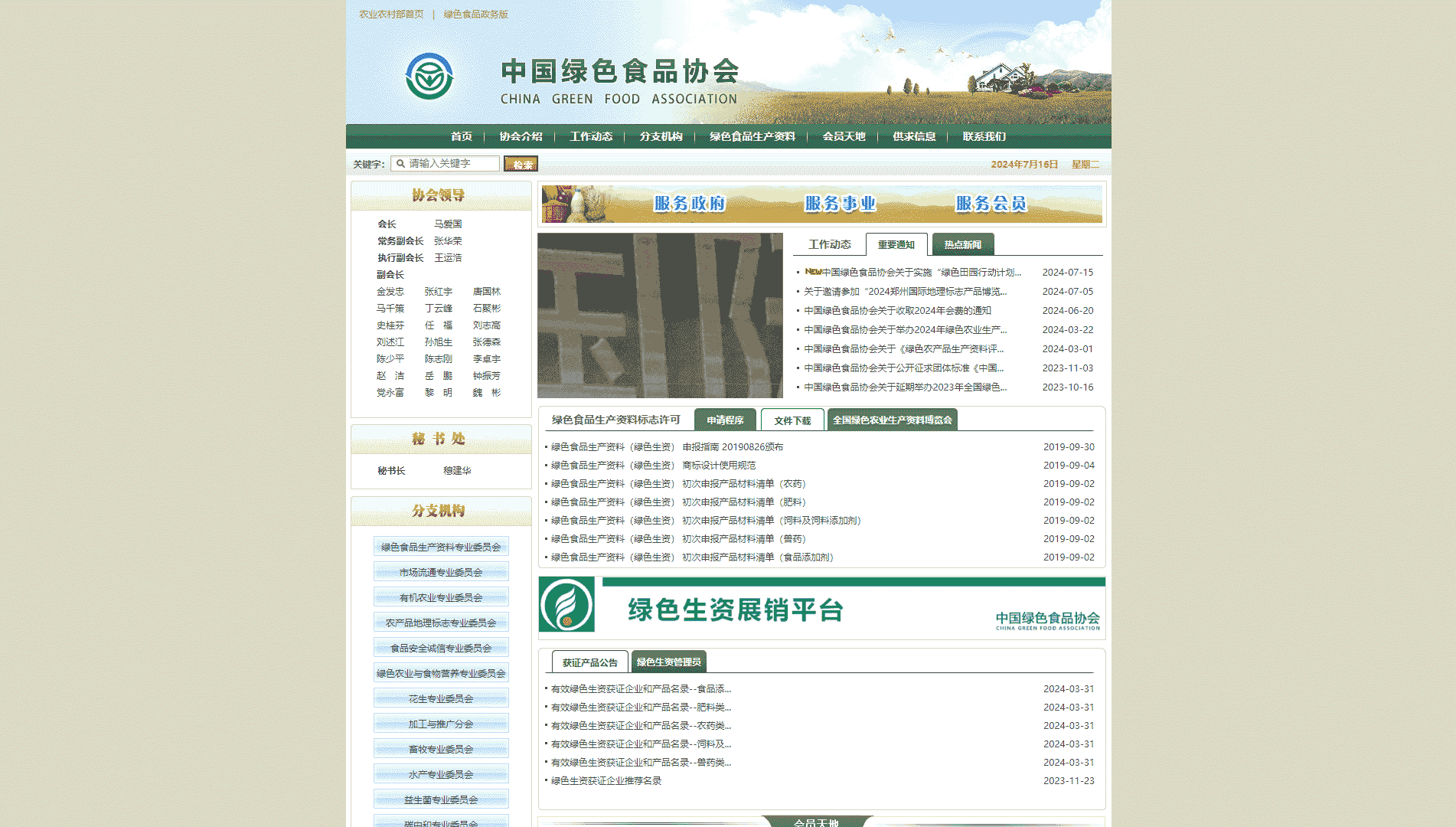This screenshot has height=827, width=1456.
Task: Switch to the 申请程序 tab
Action: 725,420
